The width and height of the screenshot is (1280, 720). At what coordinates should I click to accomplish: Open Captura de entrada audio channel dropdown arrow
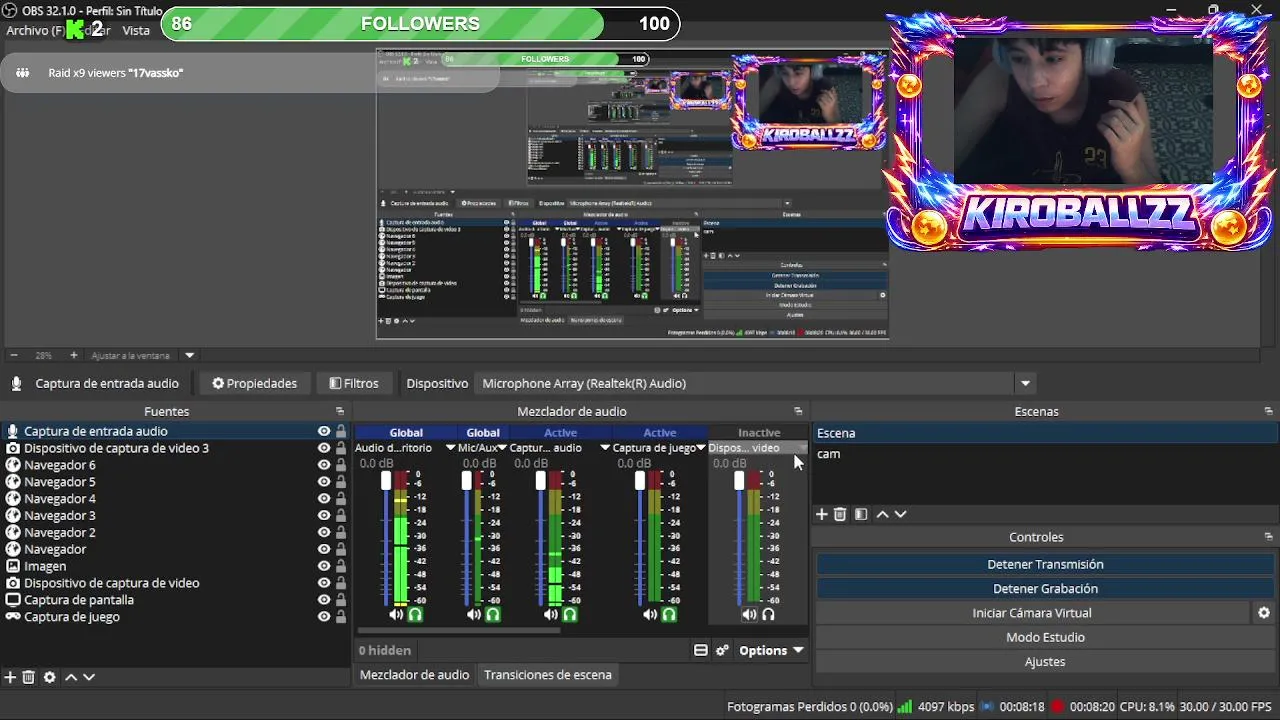(x=605, y=448)
